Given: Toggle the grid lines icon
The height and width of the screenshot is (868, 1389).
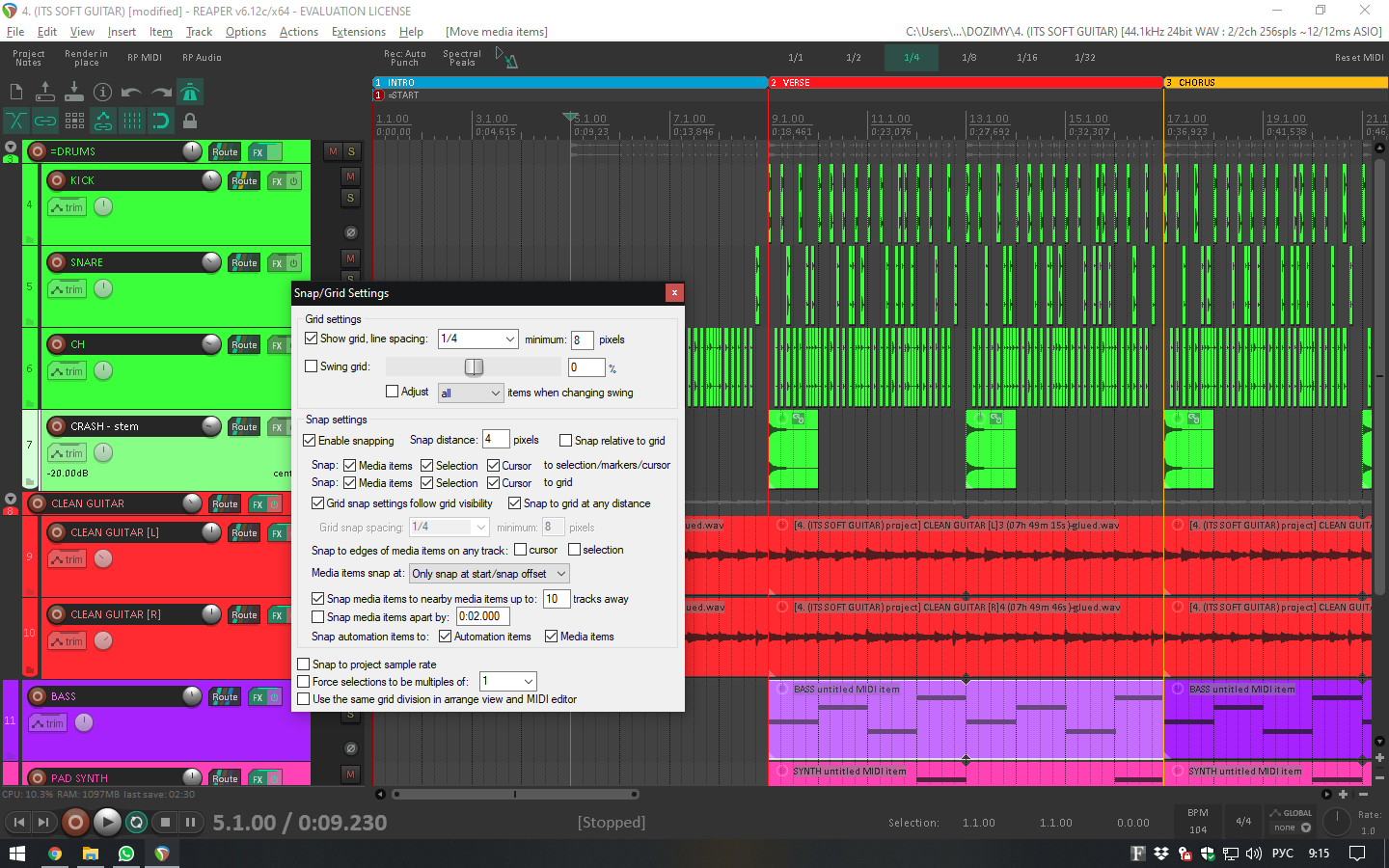Looking at the screenshot, I should [x=132, y=121].
